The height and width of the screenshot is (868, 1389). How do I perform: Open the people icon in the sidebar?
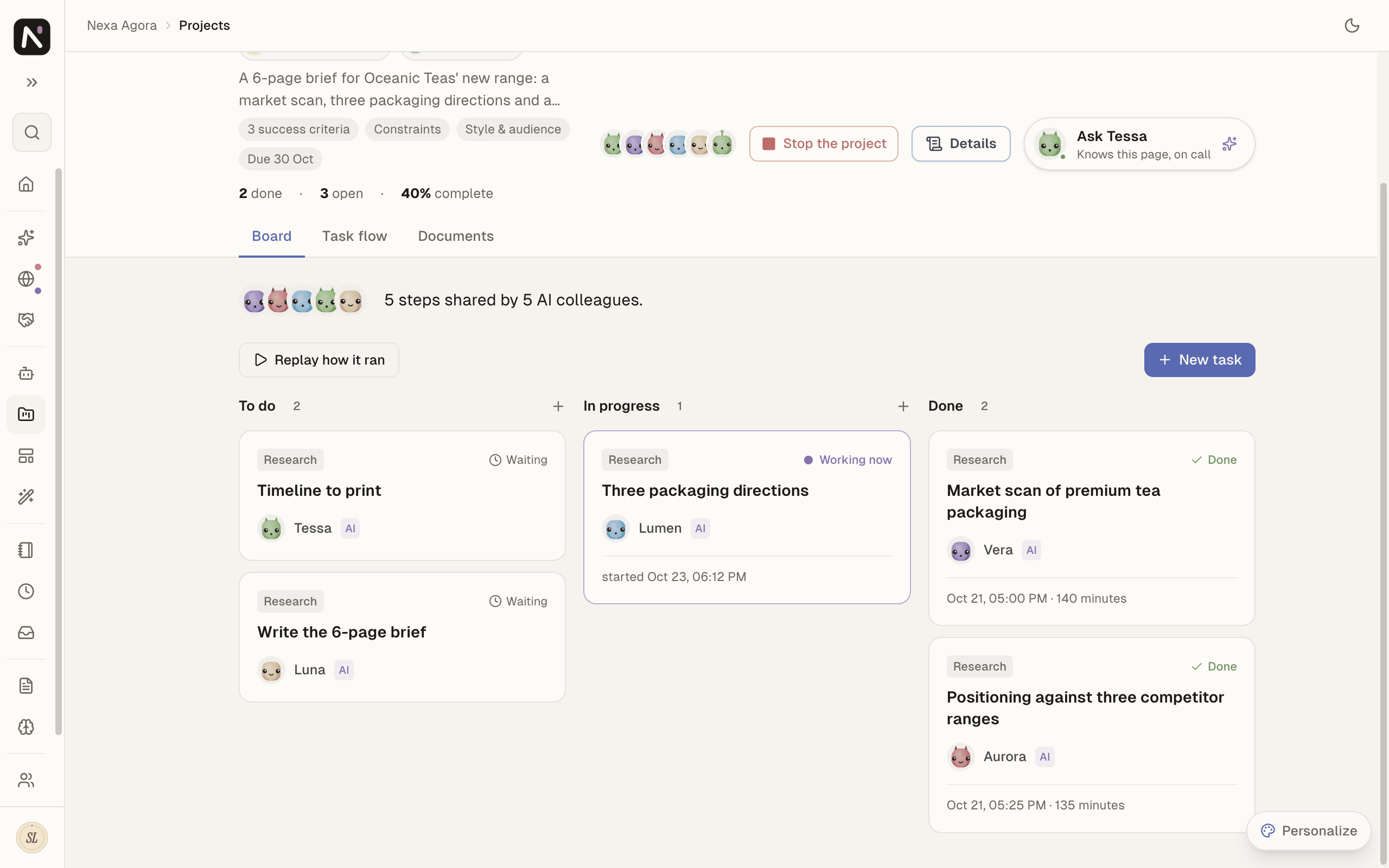[27, 781]
